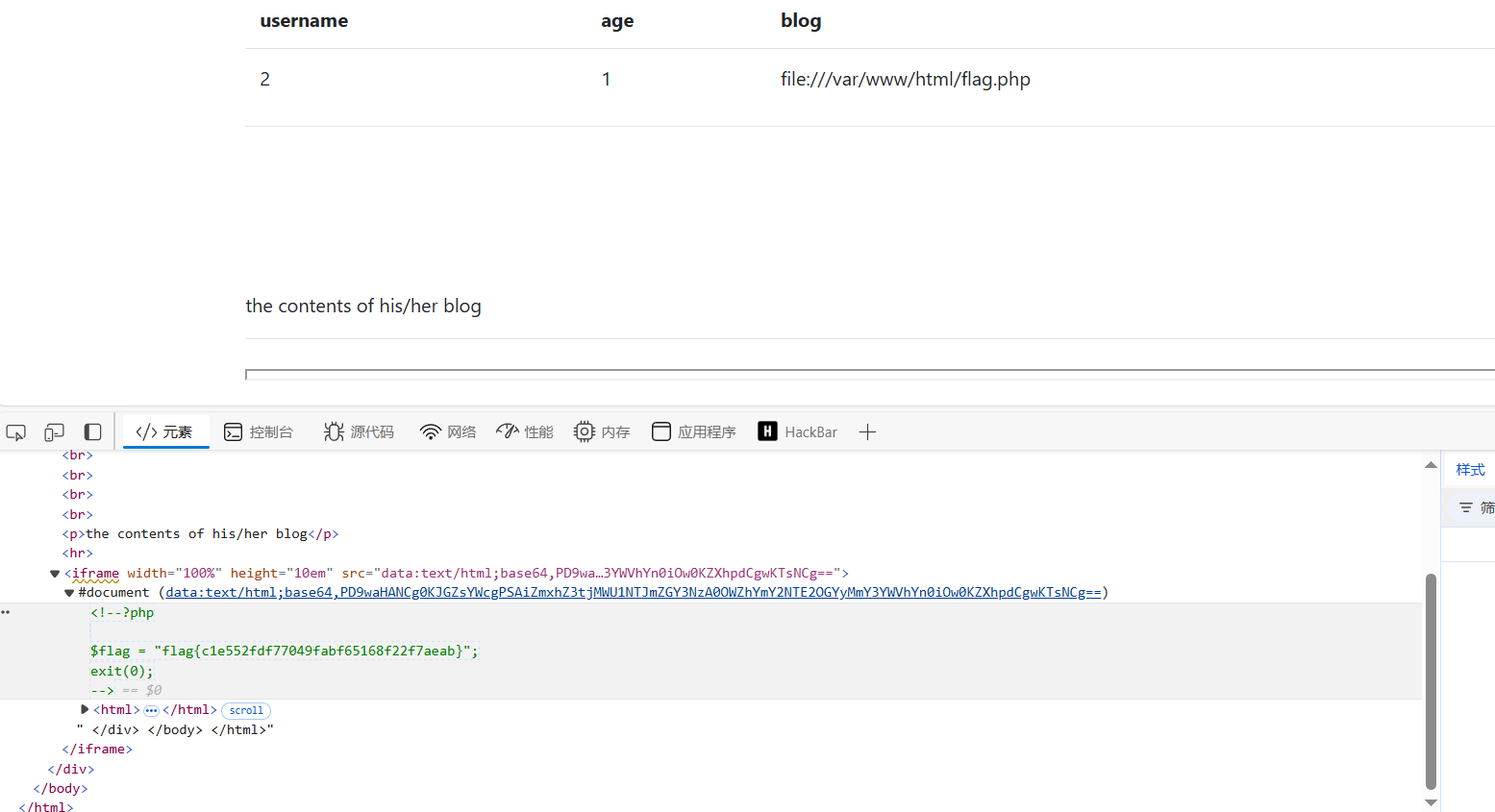Select the closing </div> tag row

coord(71,770)
